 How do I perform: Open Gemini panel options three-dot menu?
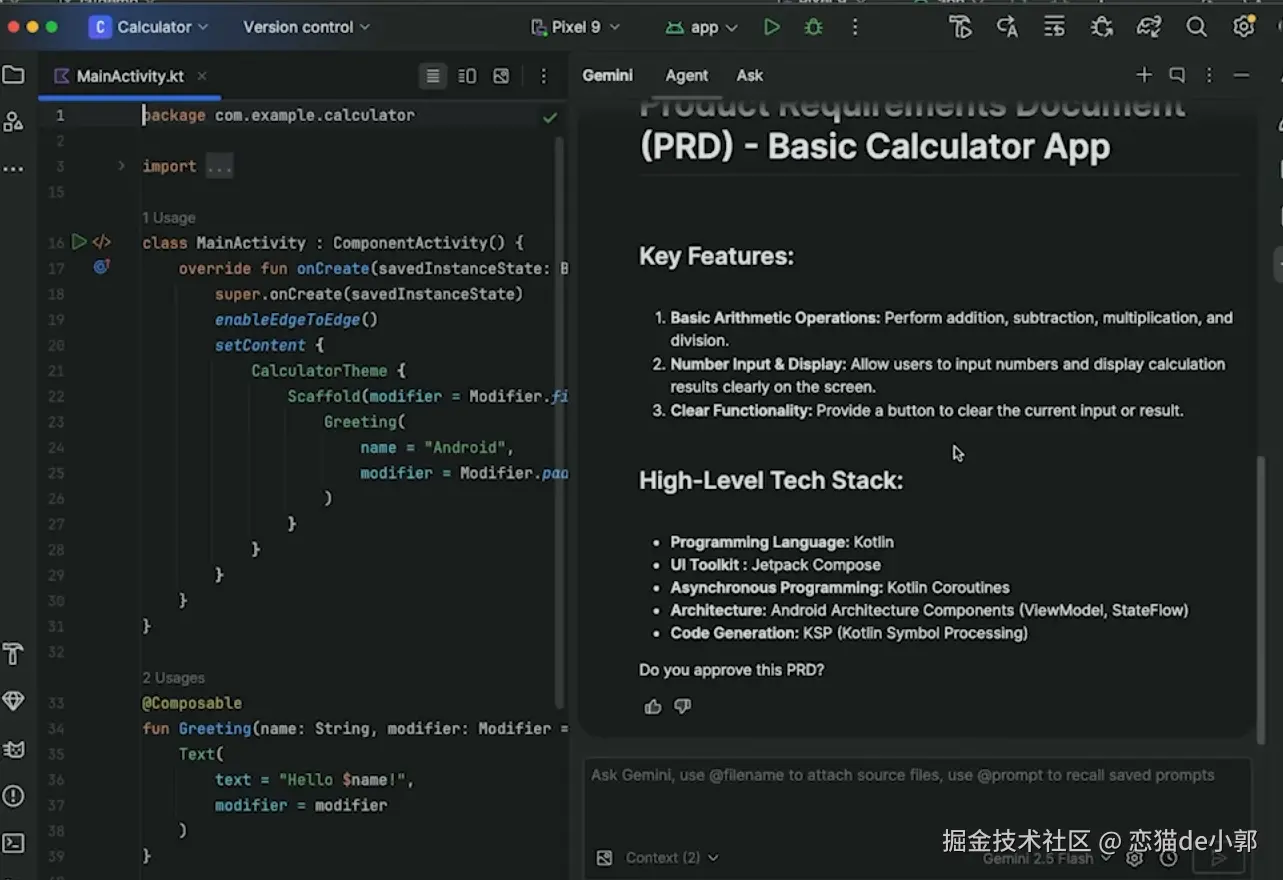[1209, 75]
